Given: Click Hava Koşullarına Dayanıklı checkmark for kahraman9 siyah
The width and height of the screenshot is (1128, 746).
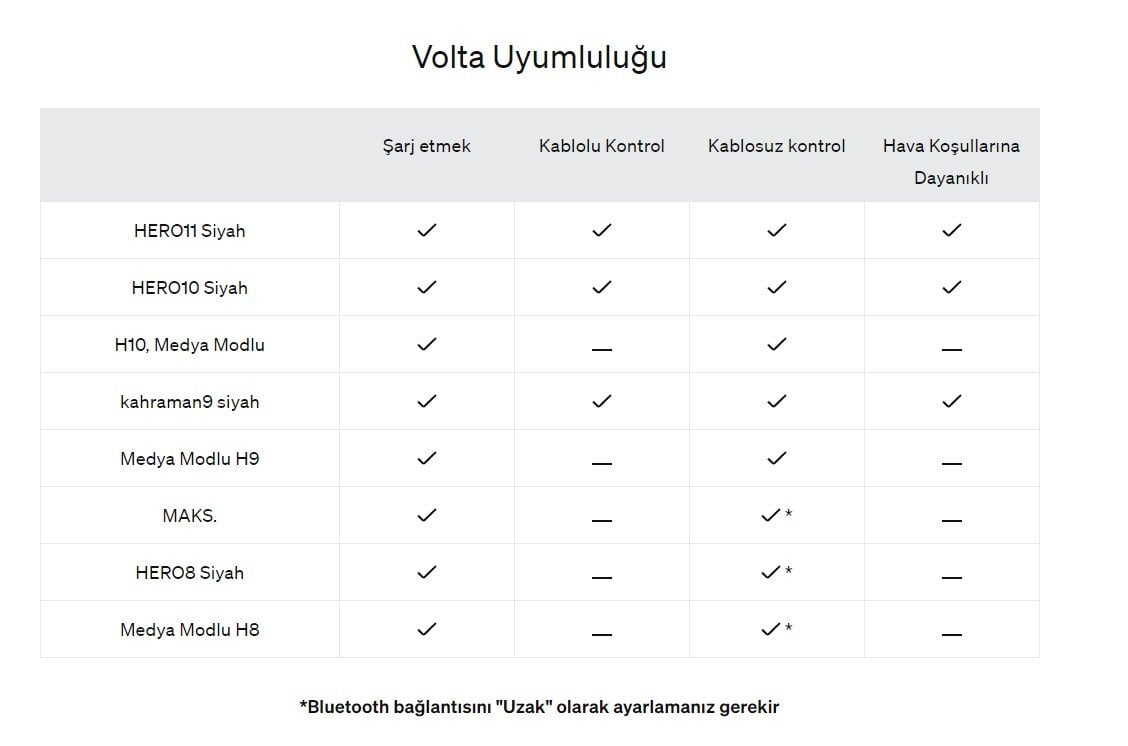Looking at the screenshot, I should click(952, 401).
